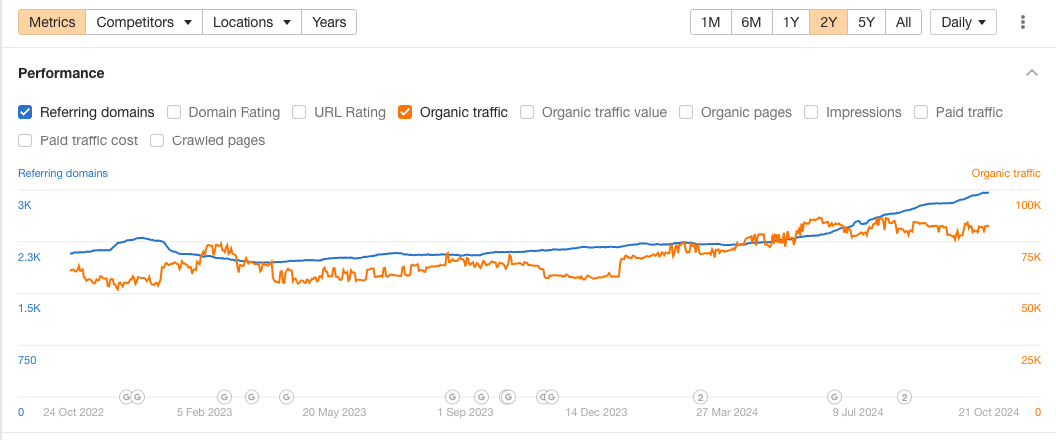Click the '2' marker near 27 Mar 2024
This screenshot has width=1056, height=440.
701,397
